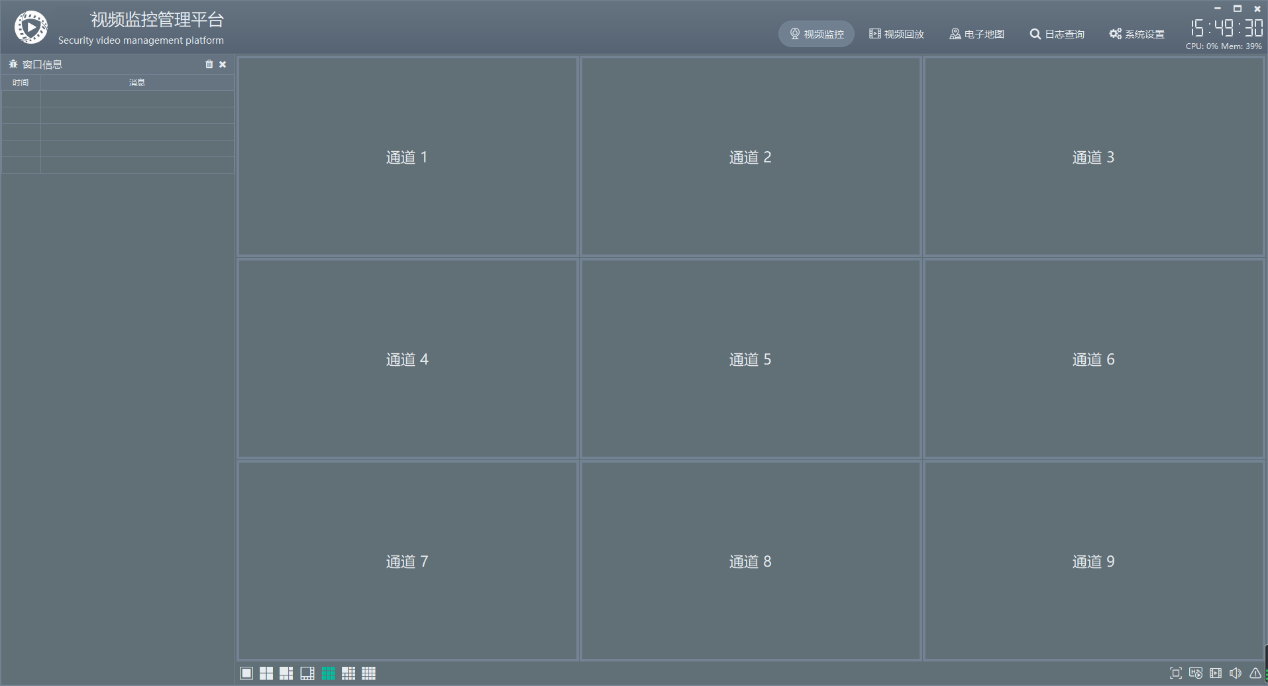Open the 视频回放 tab
1268x686 pixels.
(x=896, y=34)
